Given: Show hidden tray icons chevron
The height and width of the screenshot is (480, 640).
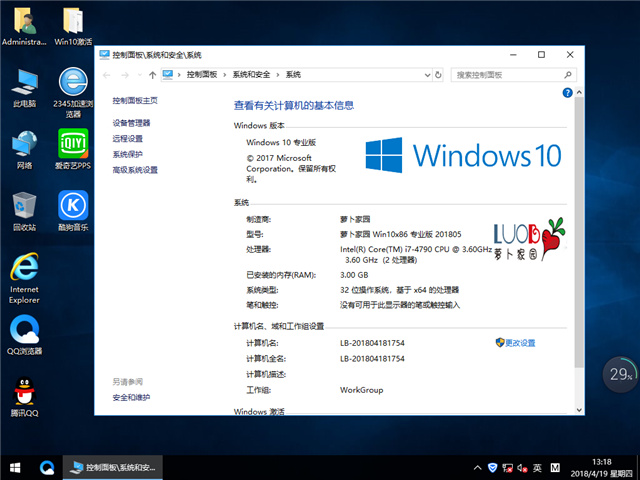Looking at the screenshot, I should 477,468.
